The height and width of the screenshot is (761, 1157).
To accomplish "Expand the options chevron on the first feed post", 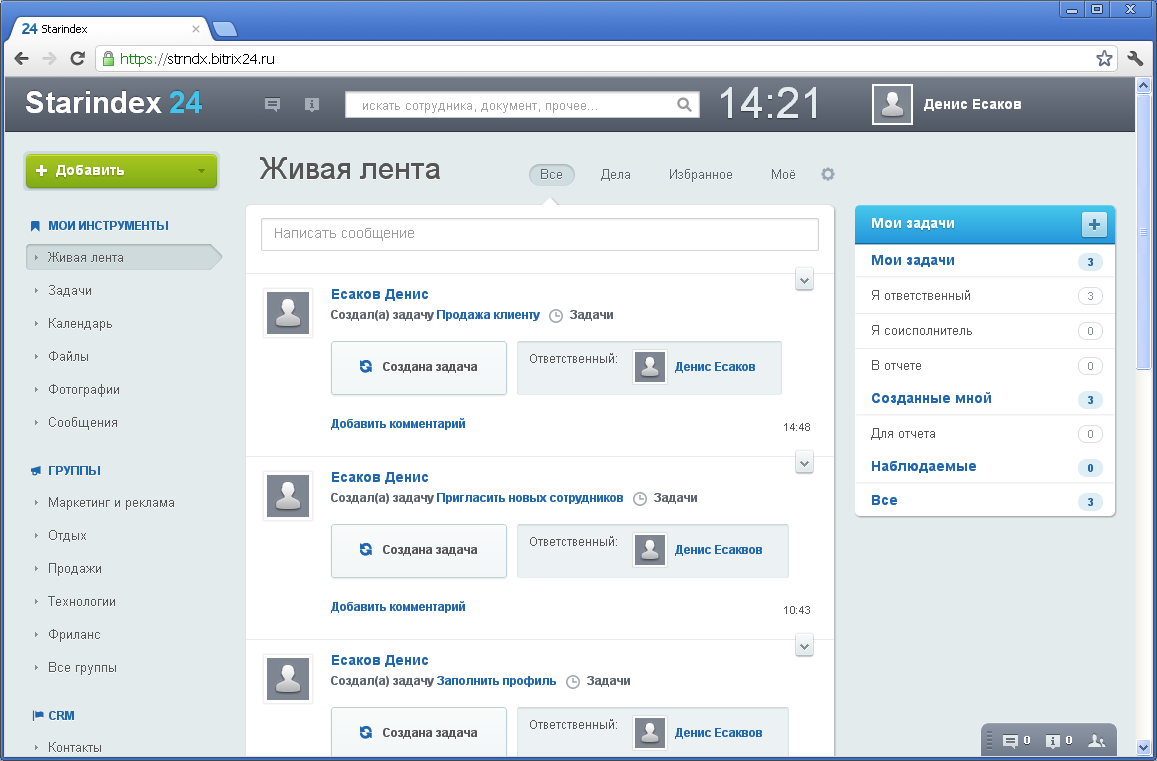I will click(x=804, y=280).
